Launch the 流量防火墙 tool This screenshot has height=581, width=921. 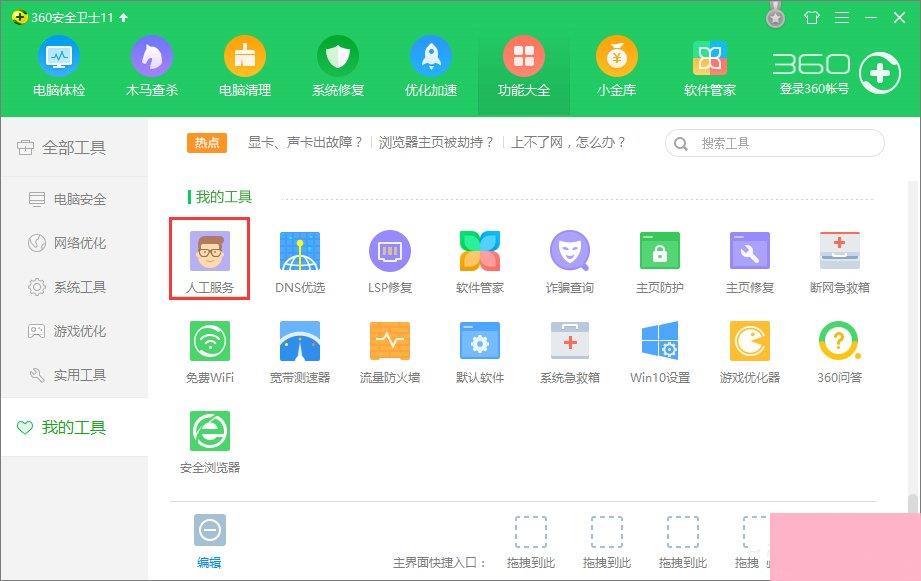[x=389, y=352]
